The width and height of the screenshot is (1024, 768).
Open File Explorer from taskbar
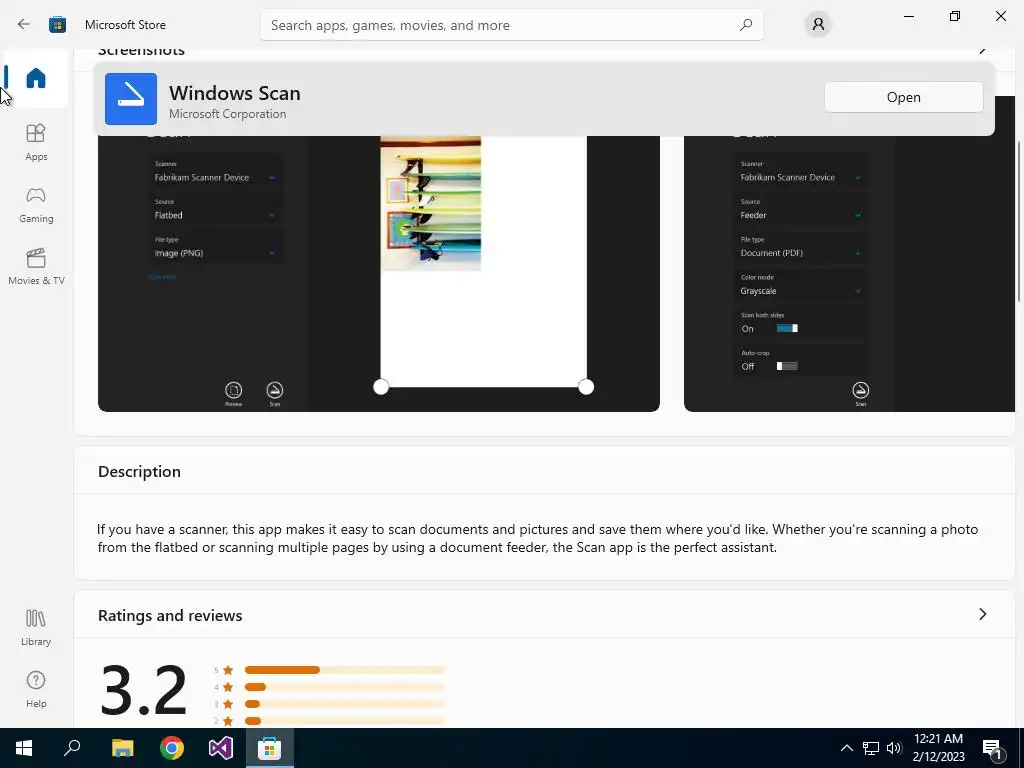122,748
